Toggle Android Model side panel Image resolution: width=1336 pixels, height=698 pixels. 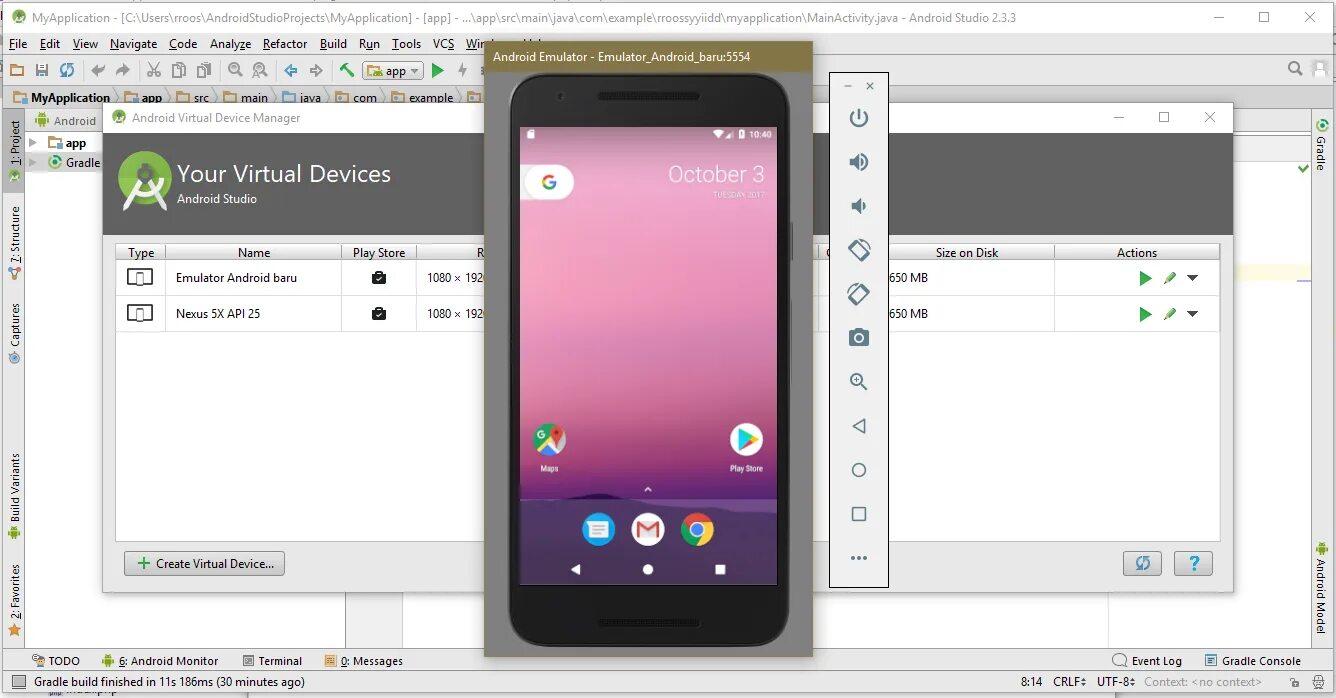(1321, 587)
